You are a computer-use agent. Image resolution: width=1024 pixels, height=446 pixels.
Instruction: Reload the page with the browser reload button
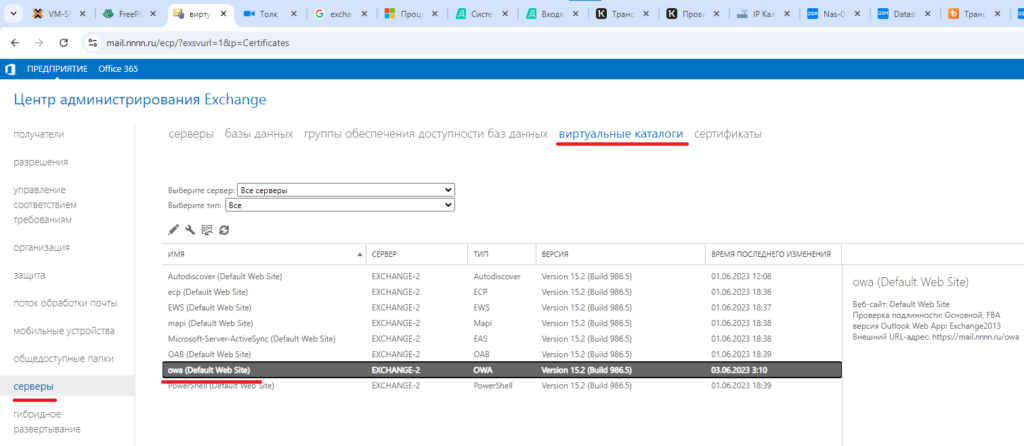(63, 42)
